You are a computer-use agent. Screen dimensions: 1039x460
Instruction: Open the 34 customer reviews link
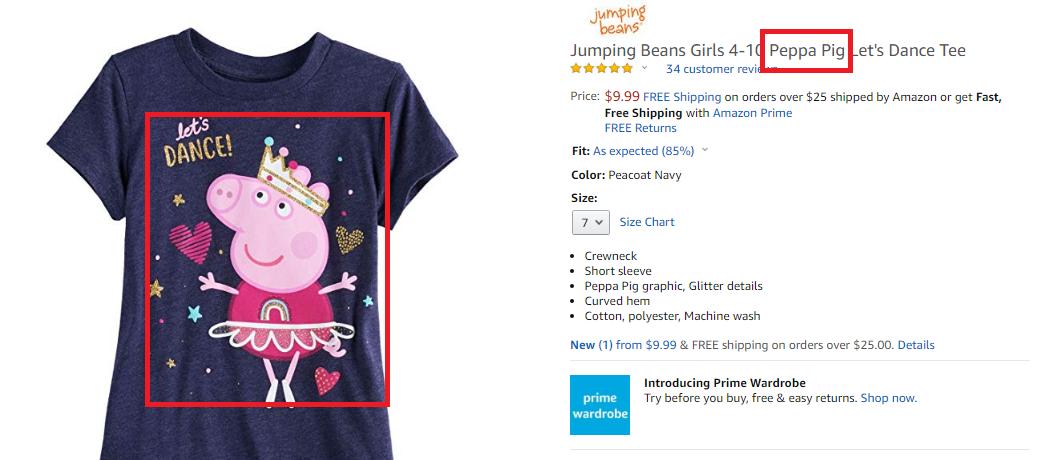coord(712,69)
